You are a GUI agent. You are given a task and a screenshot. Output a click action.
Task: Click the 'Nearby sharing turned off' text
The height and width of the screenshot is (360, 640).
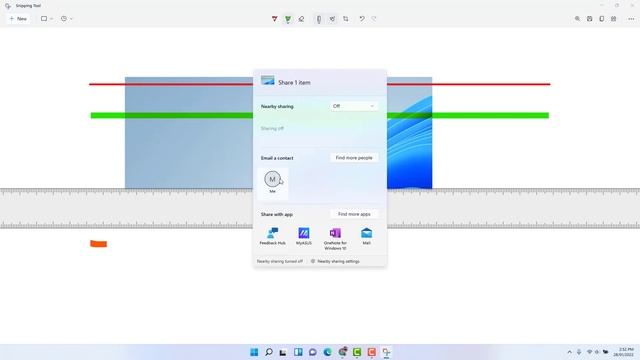tap(280, 261)
